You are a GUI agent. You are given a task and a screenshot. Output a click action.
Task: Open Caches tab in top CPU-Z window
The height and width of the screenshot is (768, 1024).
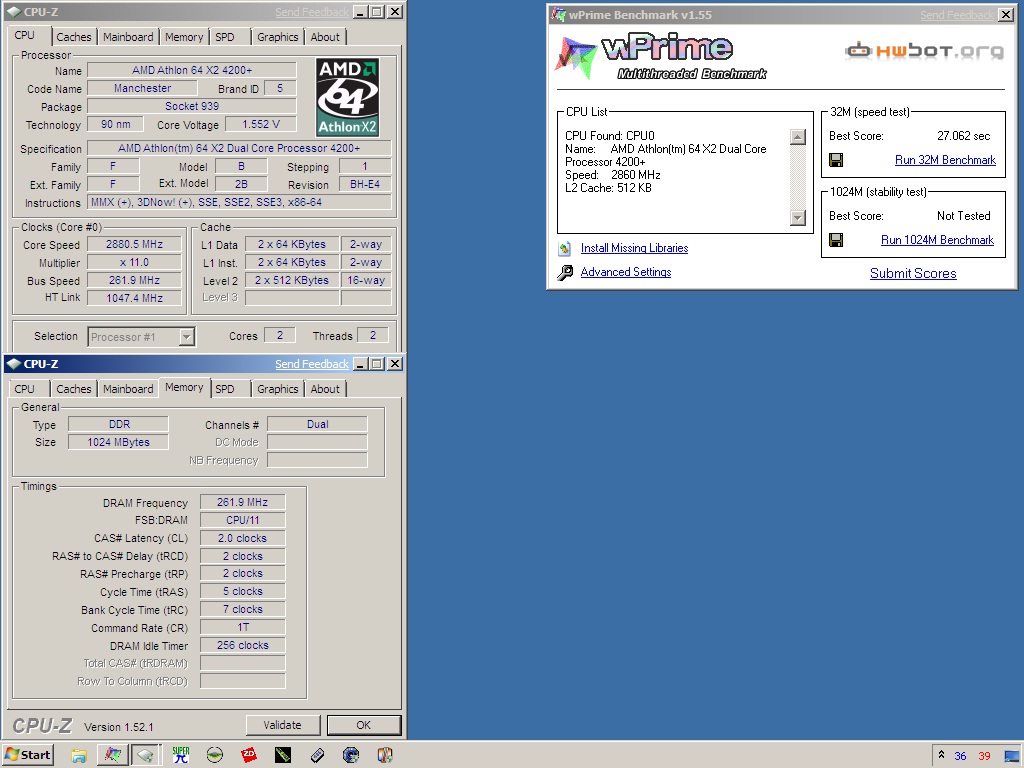[74, 37]
